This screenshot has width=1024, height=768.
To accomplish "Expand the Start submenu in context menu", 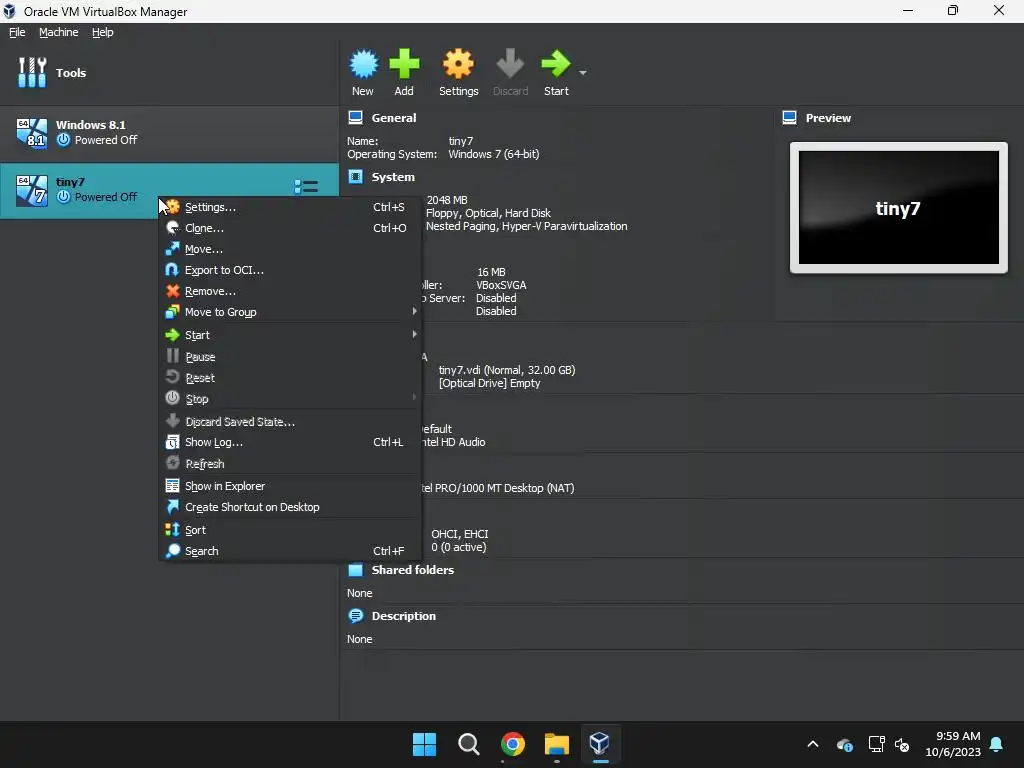I will (x=289, y=335).
